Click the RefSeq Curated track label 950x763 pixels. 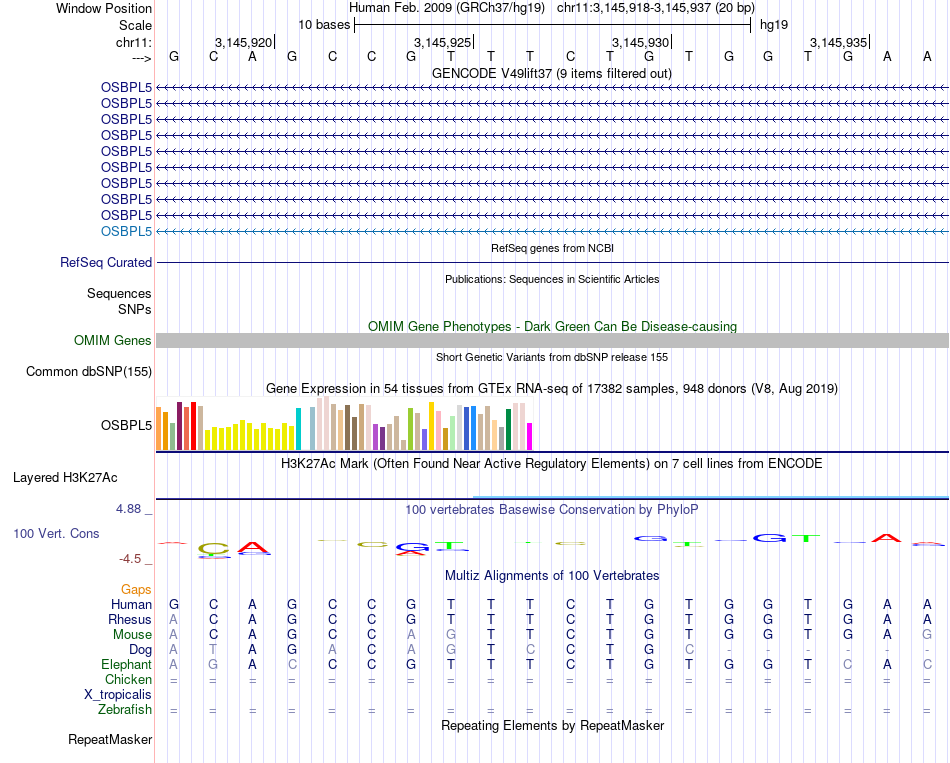(x=106, y=262)
